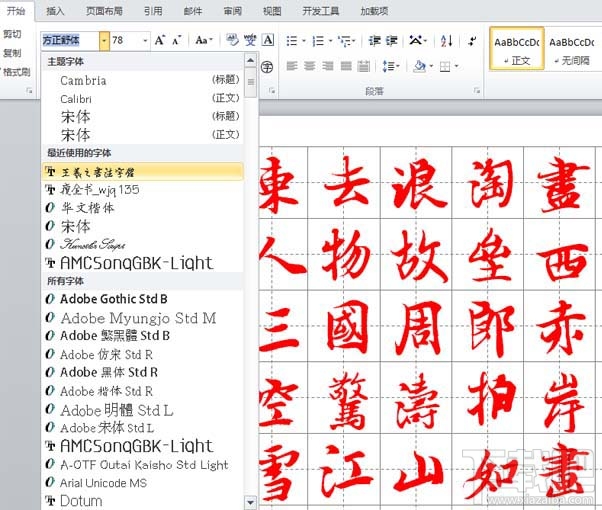This screenshot has height=510, width=602.
Task: Open the borders dropdown arrow
Action: click(456, 66)
